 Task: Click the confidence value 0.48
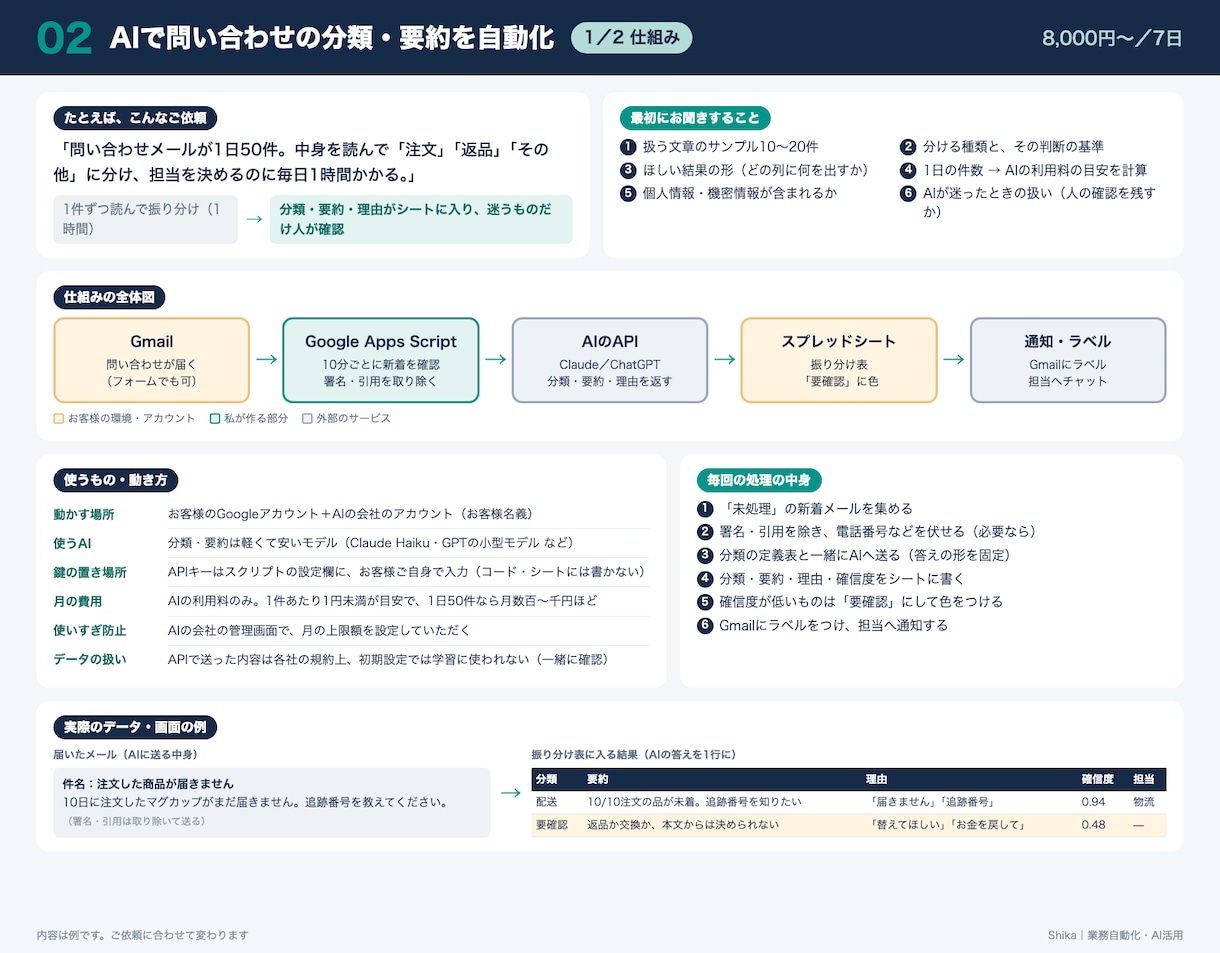tap(1094, 825)
